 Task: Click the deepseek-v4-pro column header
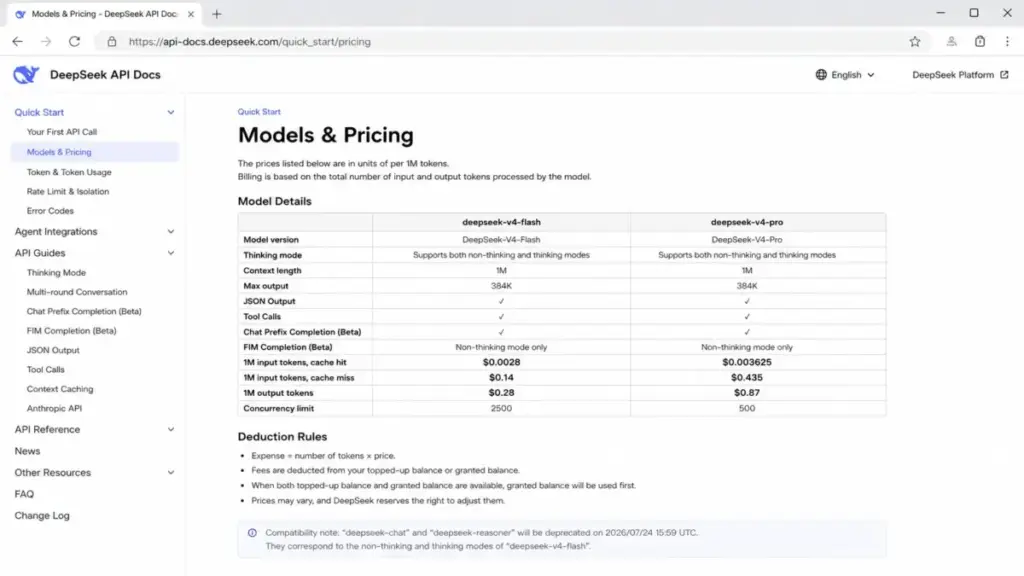(x=746, y=222)
